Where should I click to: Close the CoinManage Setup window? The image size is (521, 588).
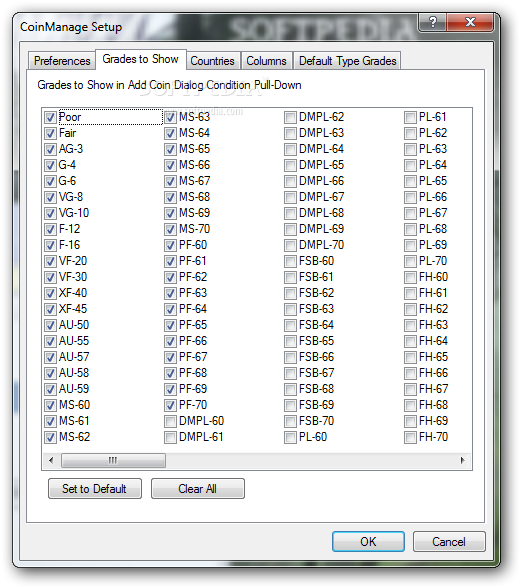click(470, 22)
